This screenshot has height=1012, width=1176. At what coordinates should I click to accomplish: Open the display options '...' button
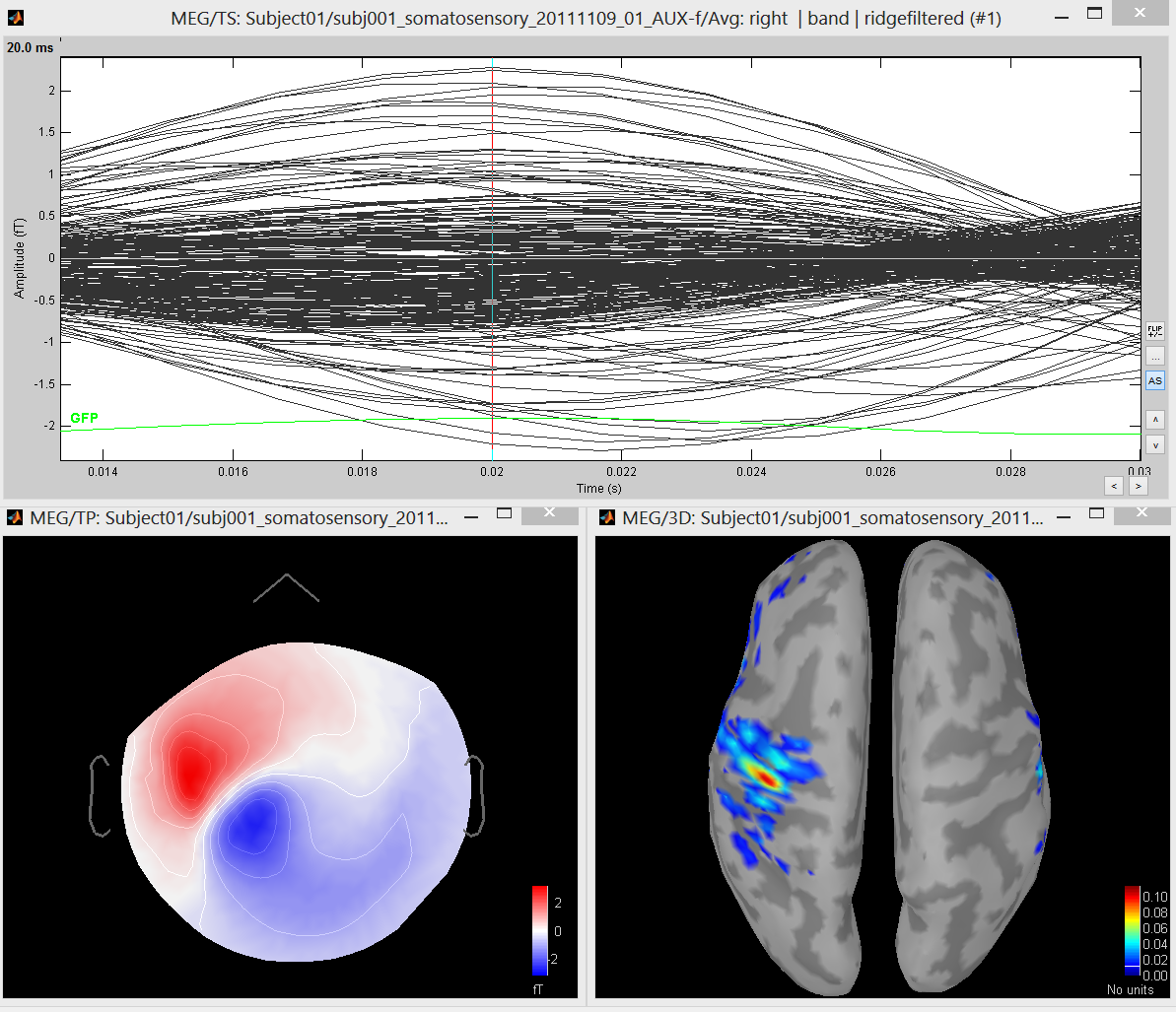point(1154,356)
